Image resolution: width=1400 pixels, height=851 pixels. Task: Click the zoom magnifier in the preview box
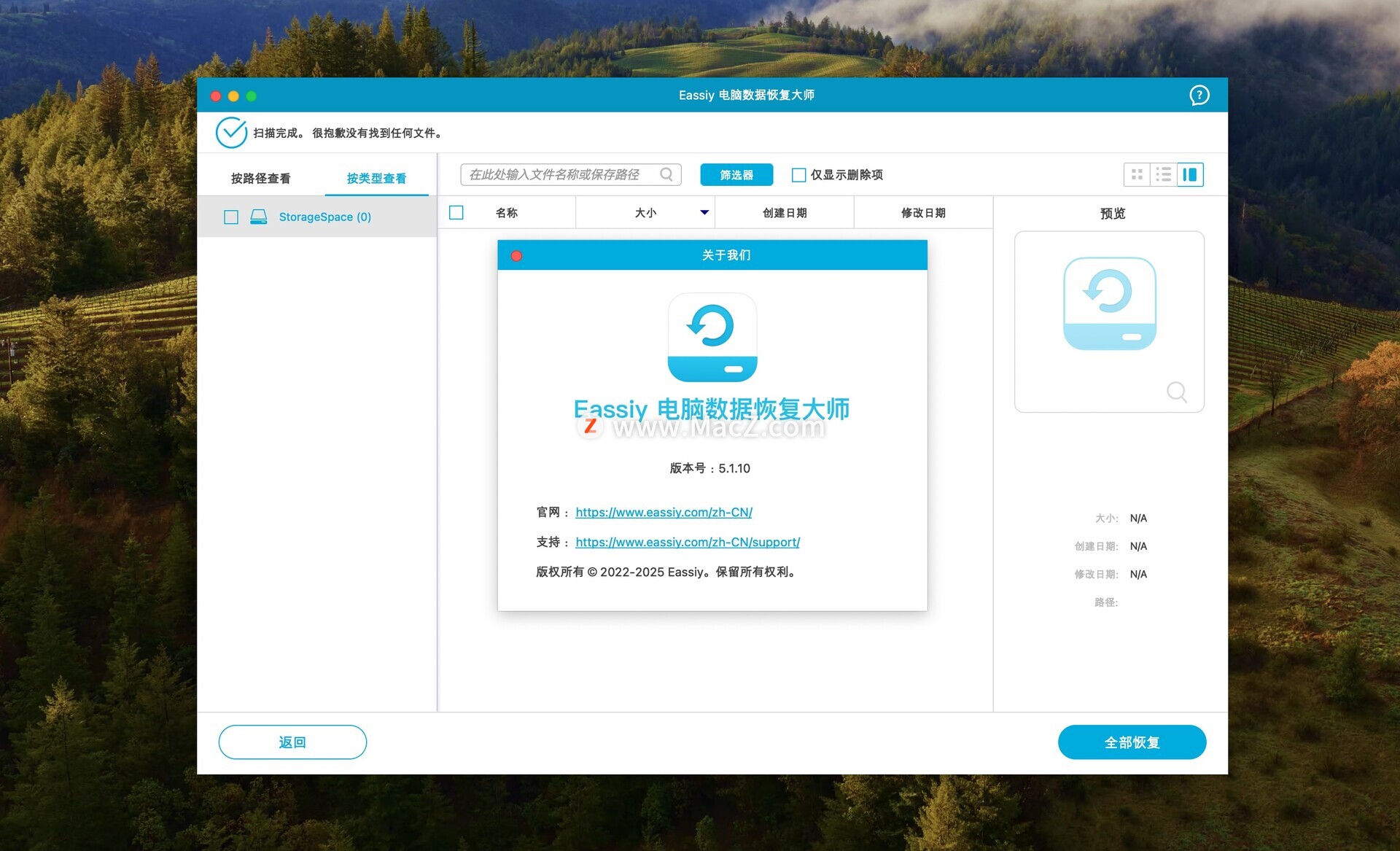click(x=1176, y=392)
